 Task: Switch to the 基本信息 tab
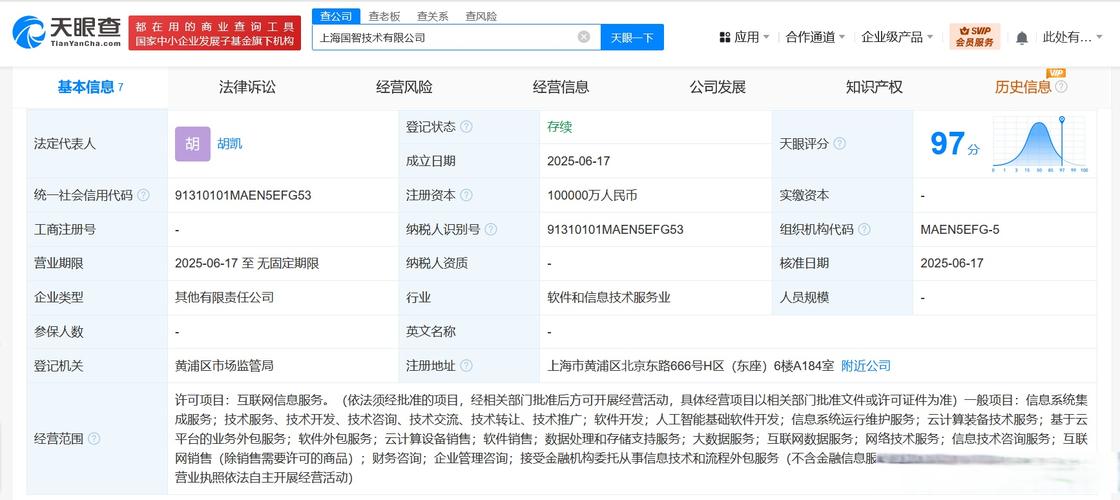click(91, 87)
